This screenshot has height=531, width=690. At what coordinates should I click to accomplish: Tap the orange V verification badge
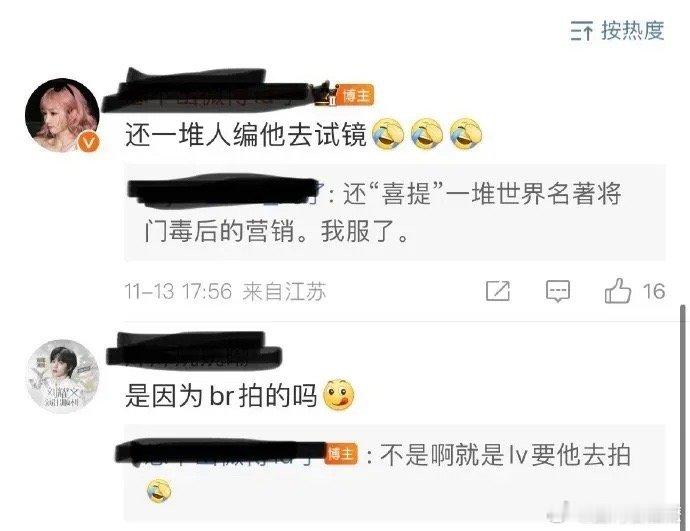[89, 143]
